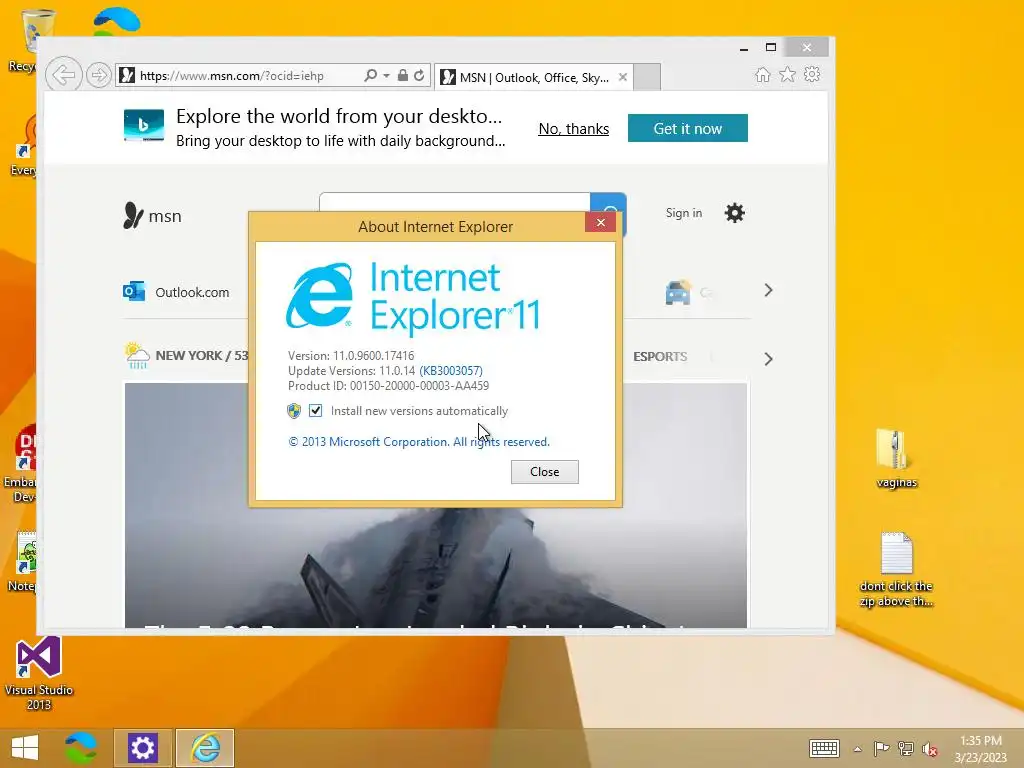Click 'Get it now' button
Screen dimensions: 1024x768
click(x=688, y=128)
